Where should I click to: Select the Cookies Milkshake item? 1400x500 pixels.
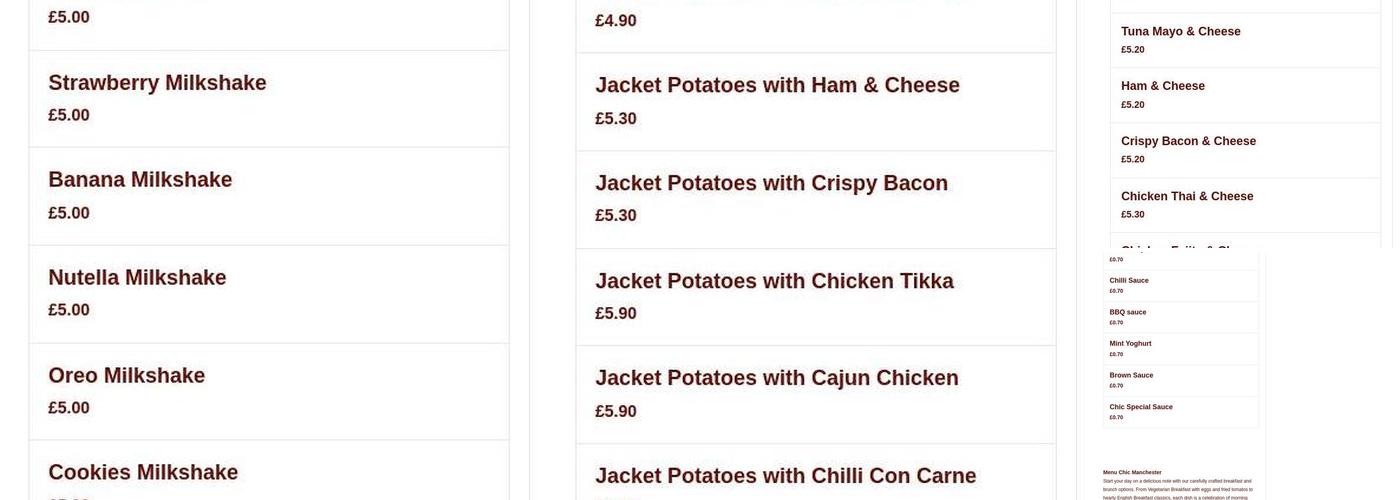click(x=143, y=472)
